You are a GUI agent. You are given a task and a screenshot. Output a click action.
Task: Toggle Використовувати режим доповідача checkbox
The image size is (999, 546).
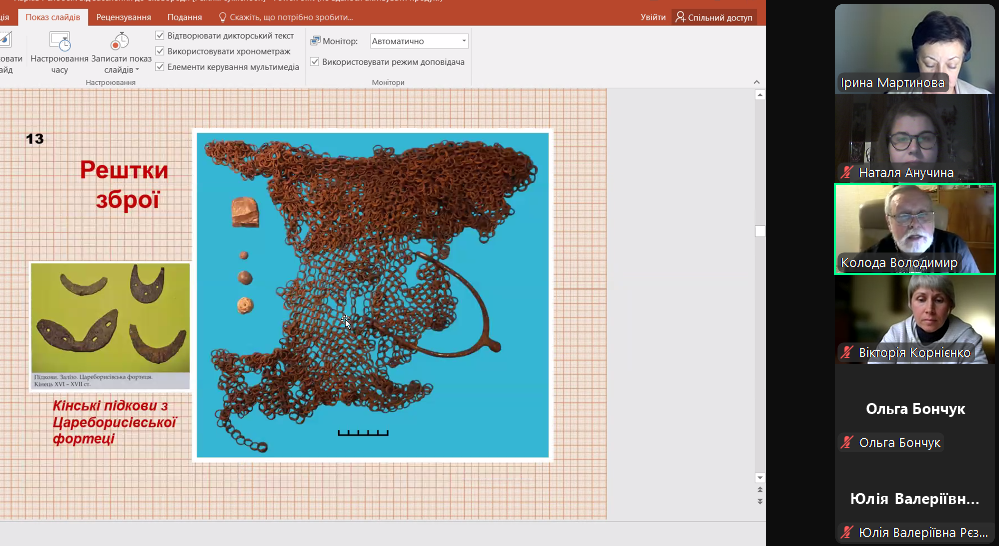pyautogui.click(x=315, y=62)
